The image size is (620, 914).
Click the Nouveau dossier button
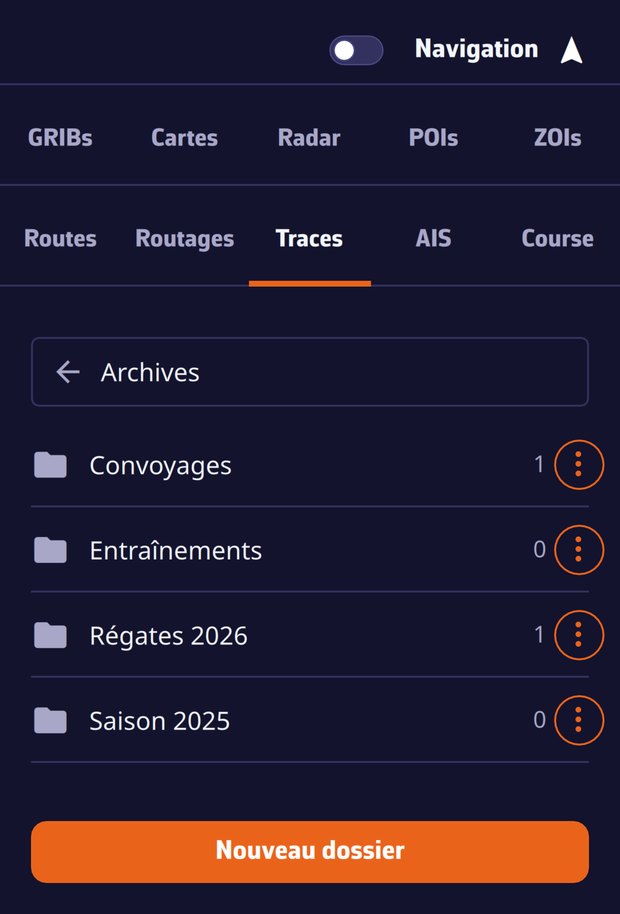310,852
